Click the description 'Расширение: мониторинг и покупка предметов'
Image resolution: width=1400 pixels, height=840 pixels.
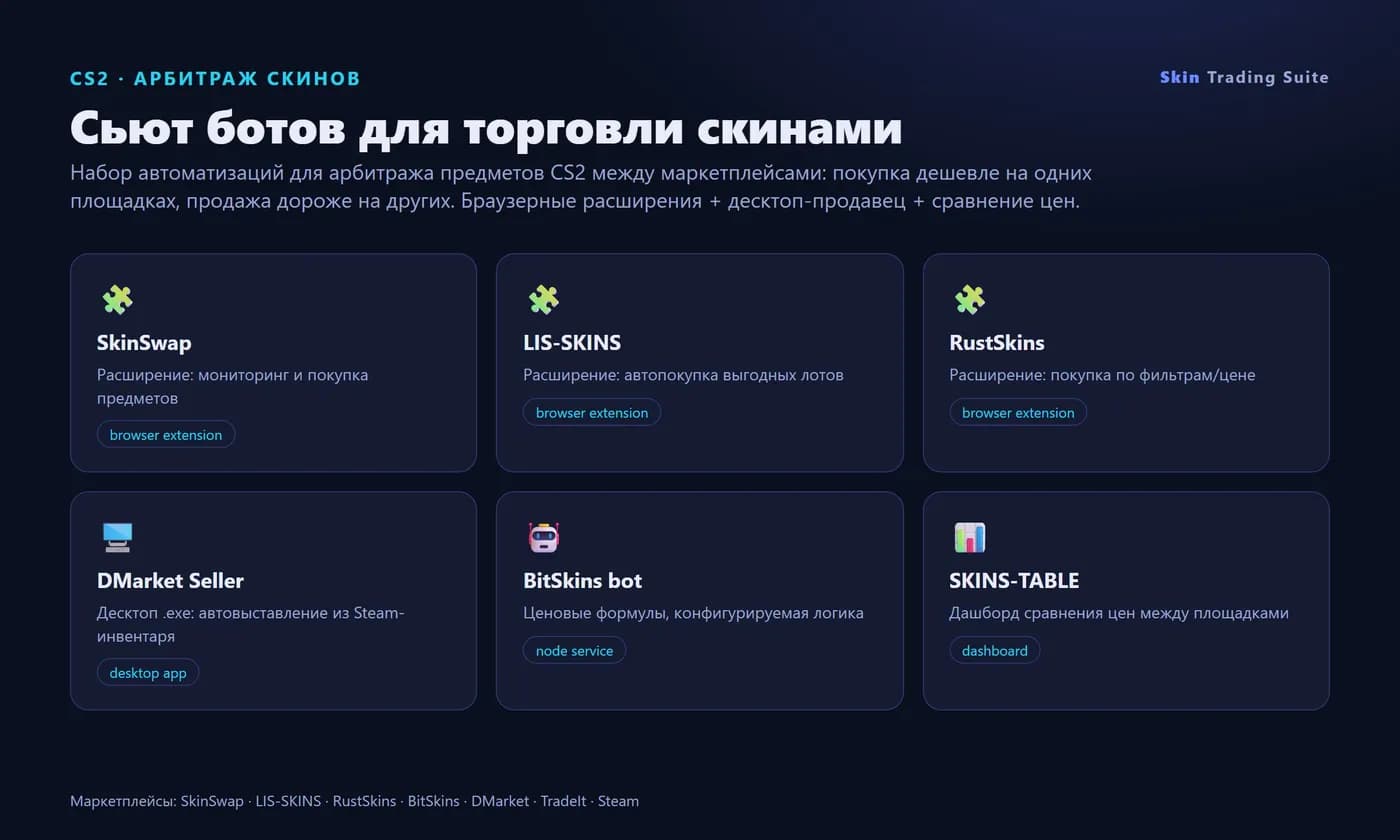tap(233, 386)
